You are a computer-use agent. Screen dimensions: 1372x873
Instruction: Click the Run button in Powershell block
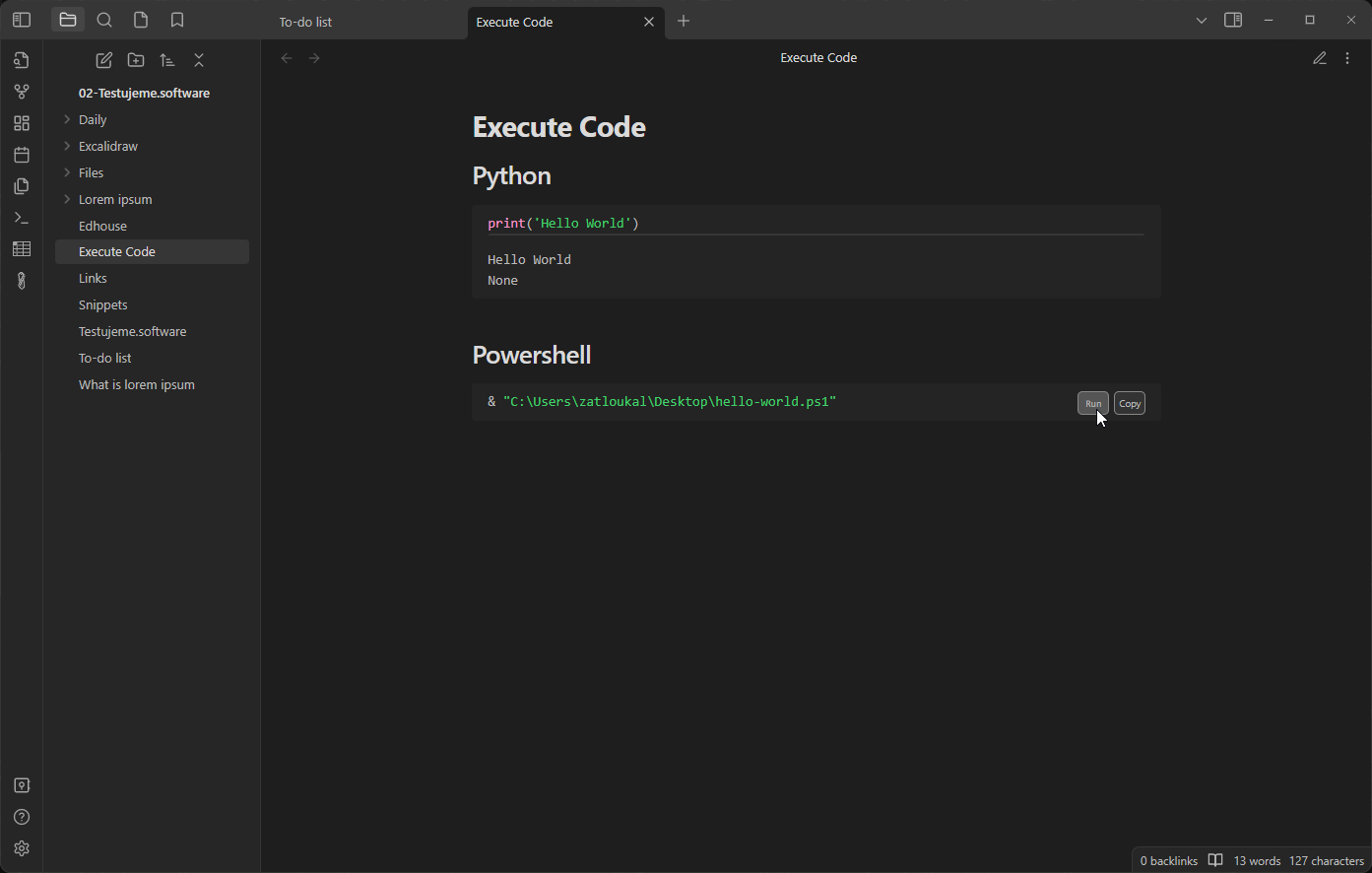(x=1092, y=403)
